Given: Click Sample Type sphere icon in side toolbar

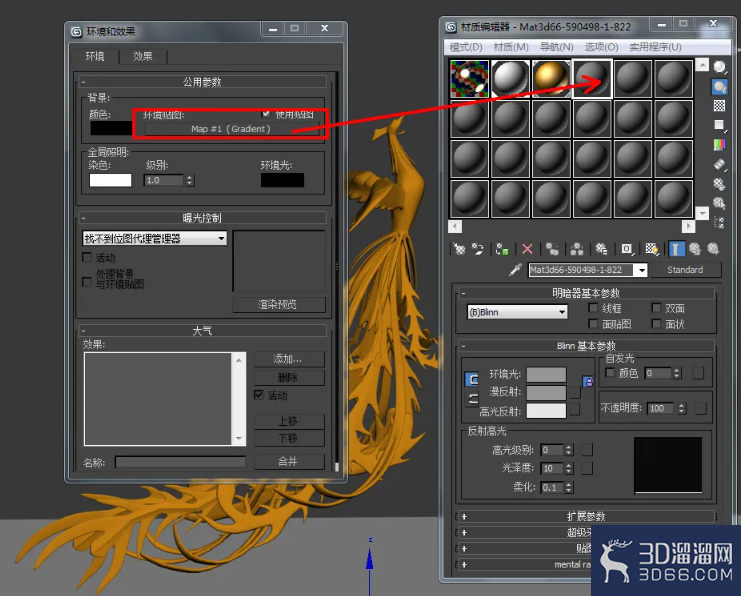Looking at the screenshot, I should 719,67.
